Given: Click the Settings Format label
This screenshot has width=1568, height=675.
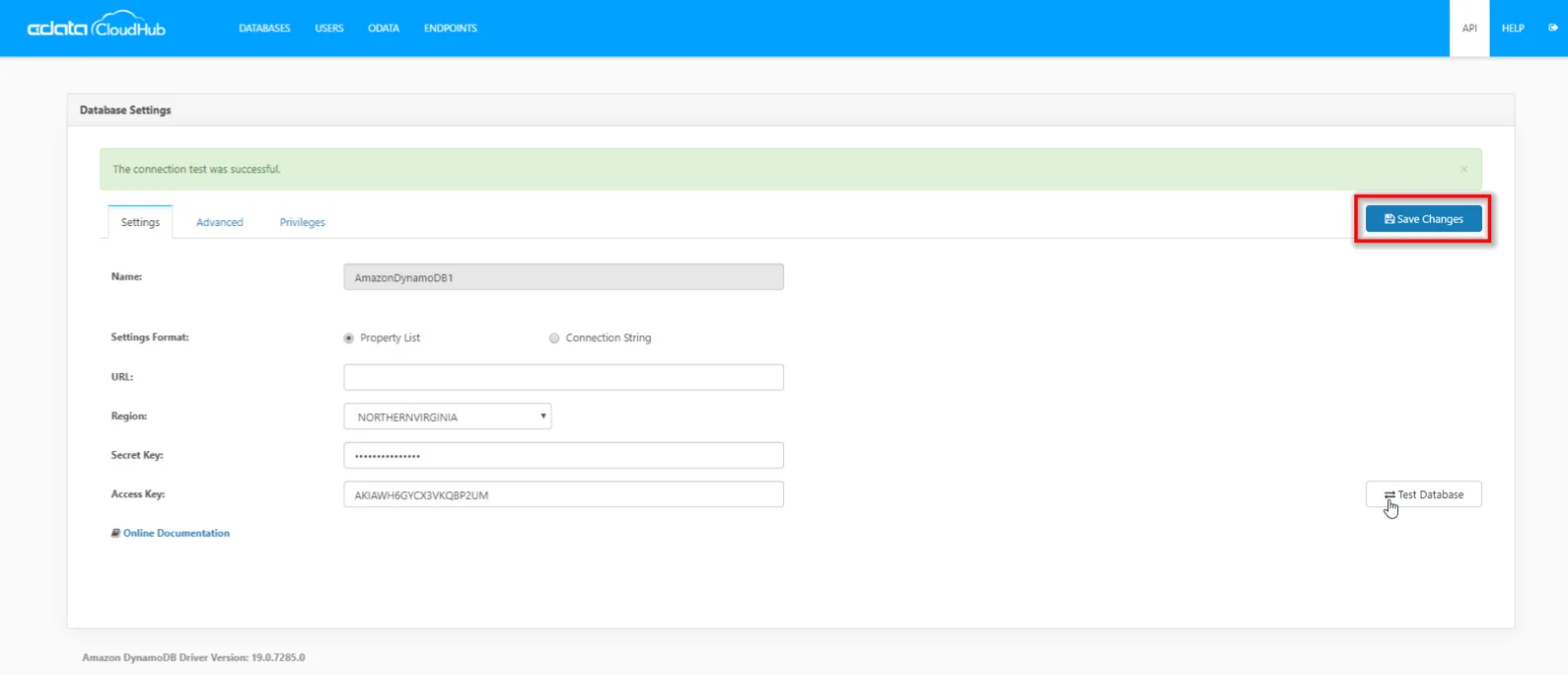Looking at the screenshot, I should click(150, 337).
